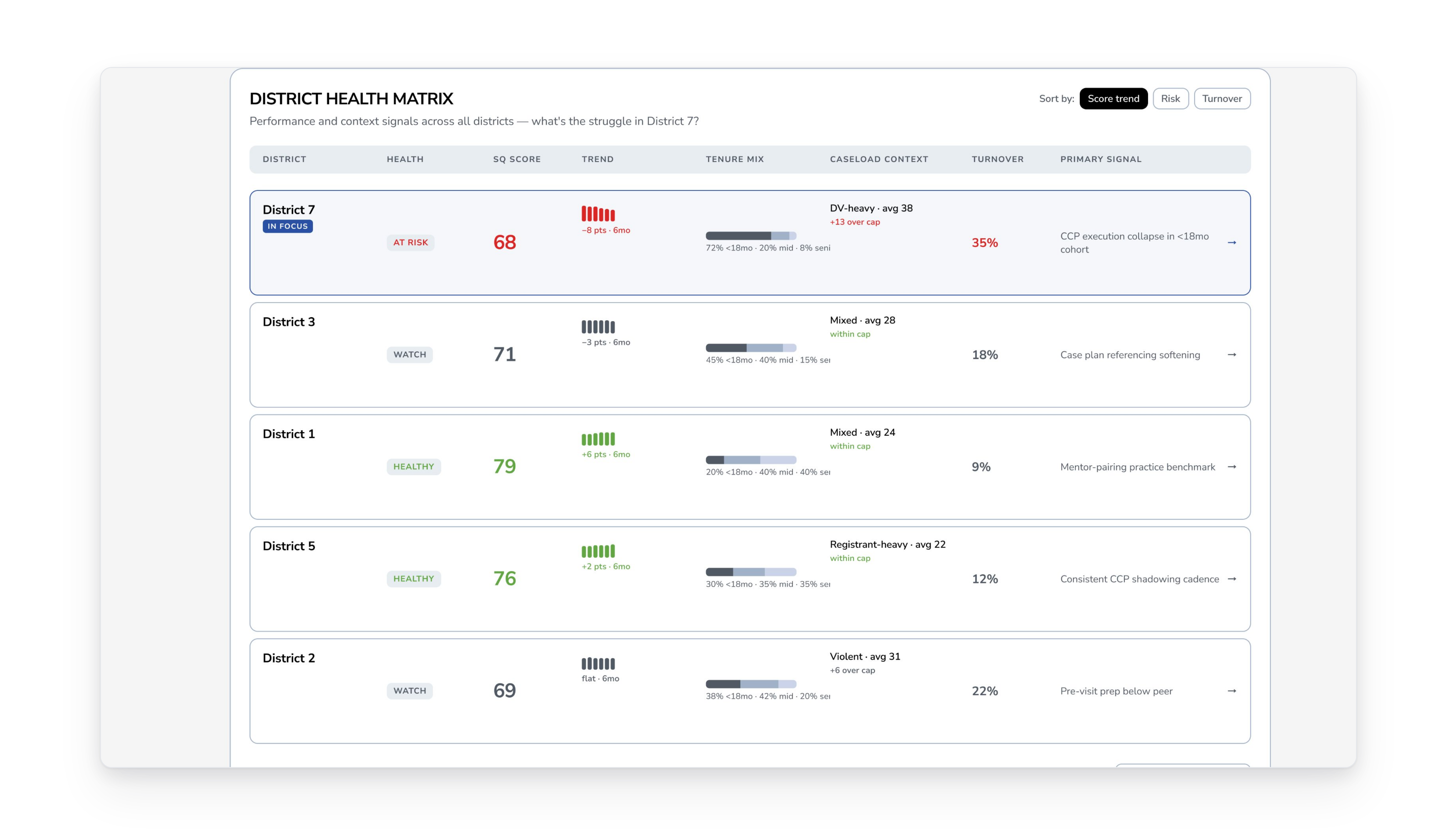Image resolution: width=1456 pixels, height=835 pixels.
Task: Click 'Violent · avg 31' caseload text
Action: [x=865, y=657]
